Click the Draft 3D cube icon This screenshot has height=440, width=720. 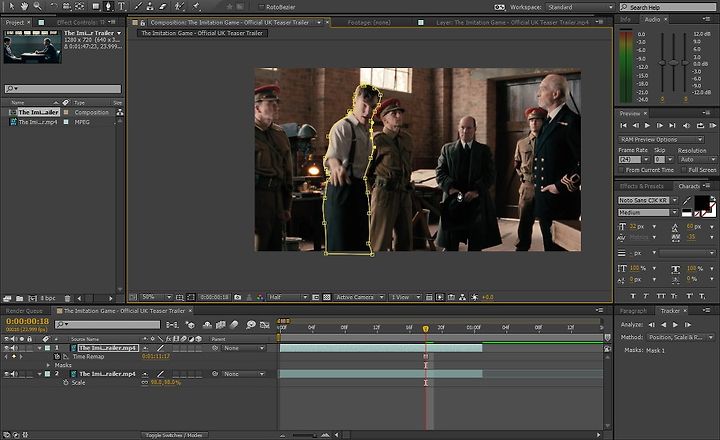(x=190, y=325)
